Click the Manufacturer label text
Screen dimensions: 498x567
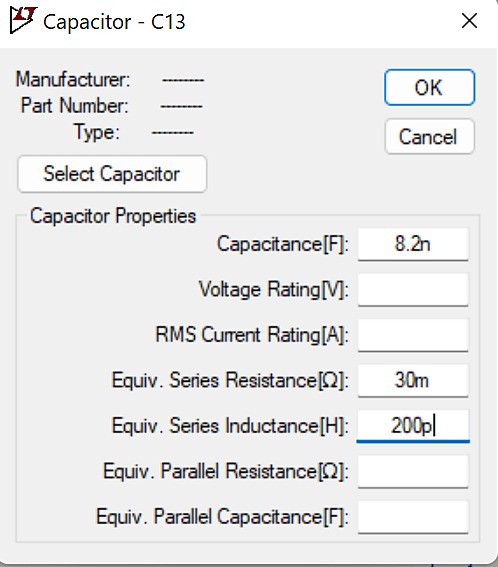pos(73,79)
